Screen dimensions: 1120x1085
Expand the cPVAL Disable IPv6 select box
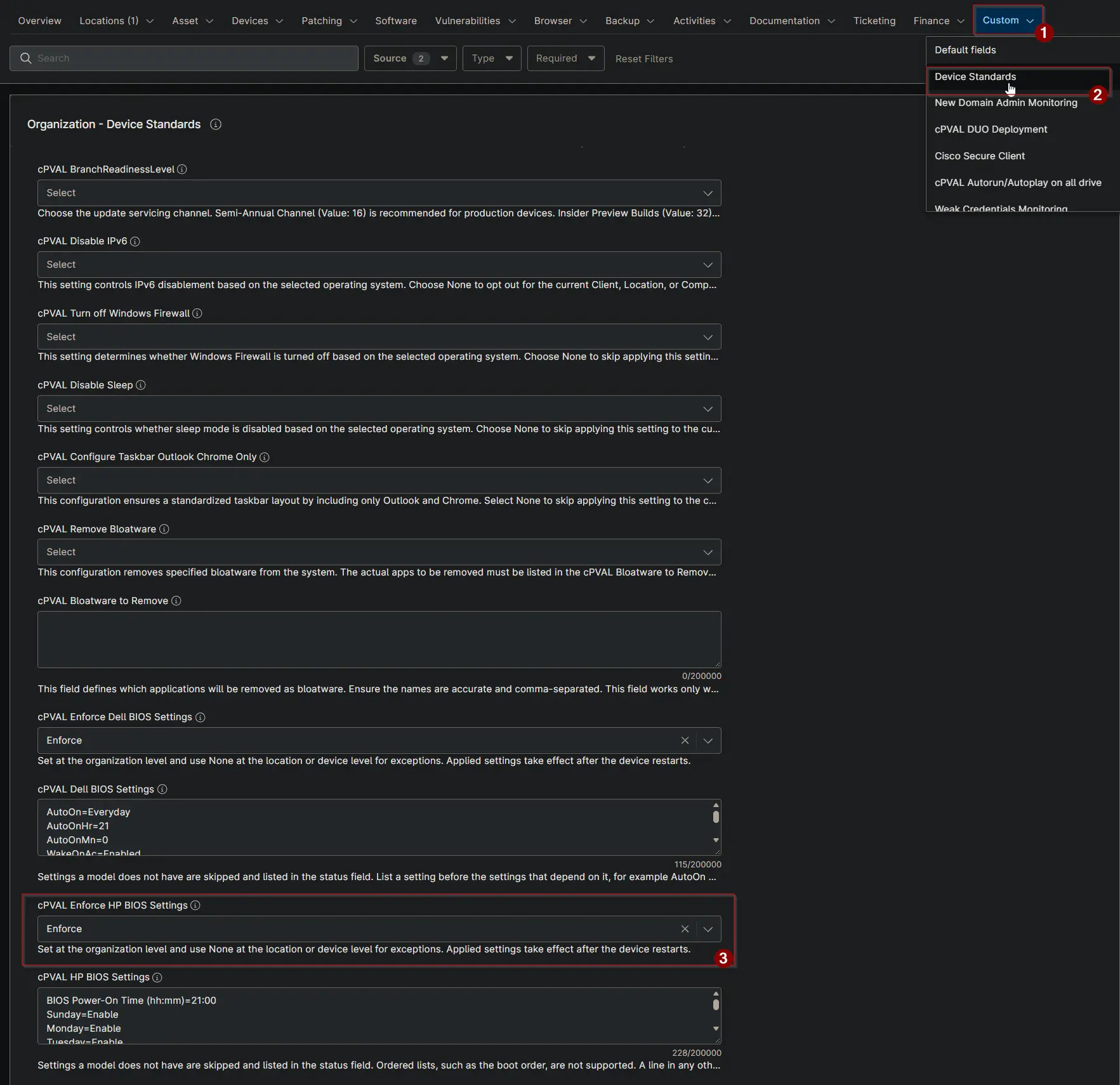click(379, 265)
